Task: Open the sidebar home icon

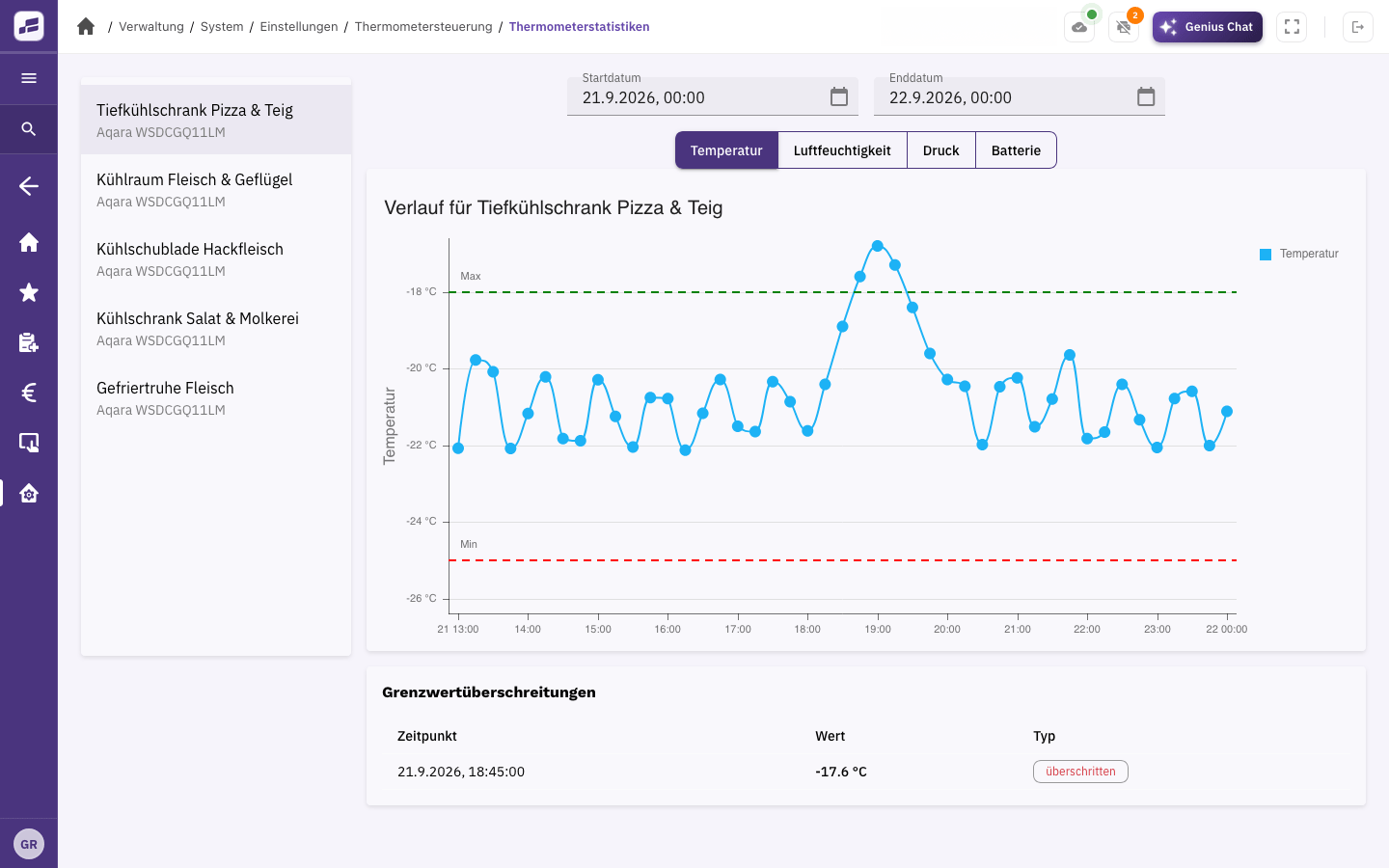Action: [29, 242]
